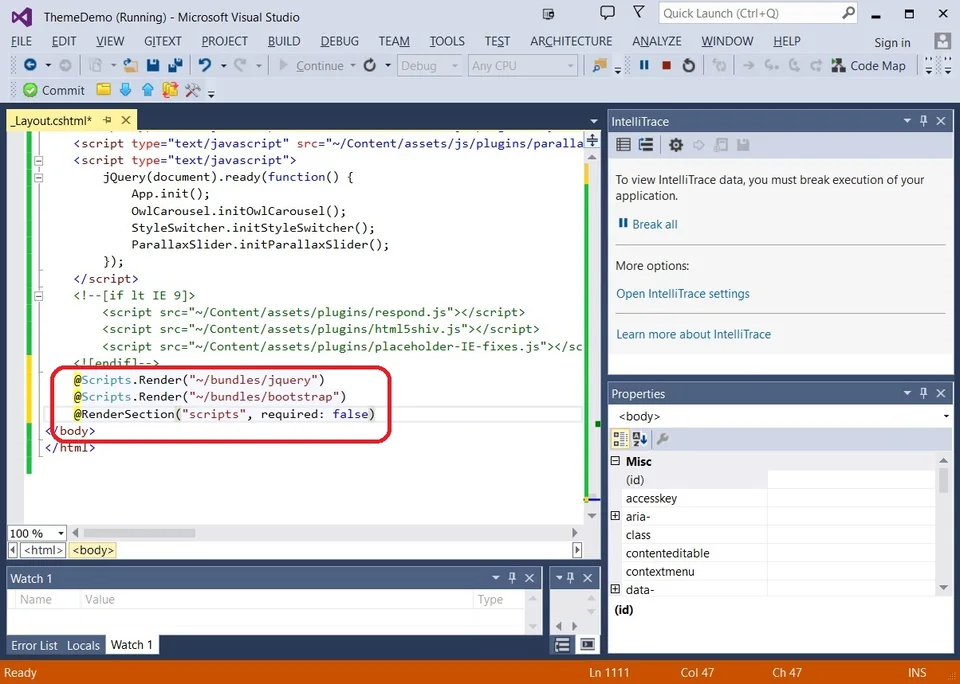Toggle auto-hide pin on IntelliTrace panel
This screenshot has height=684, width=960.
[x=924, y=121]
